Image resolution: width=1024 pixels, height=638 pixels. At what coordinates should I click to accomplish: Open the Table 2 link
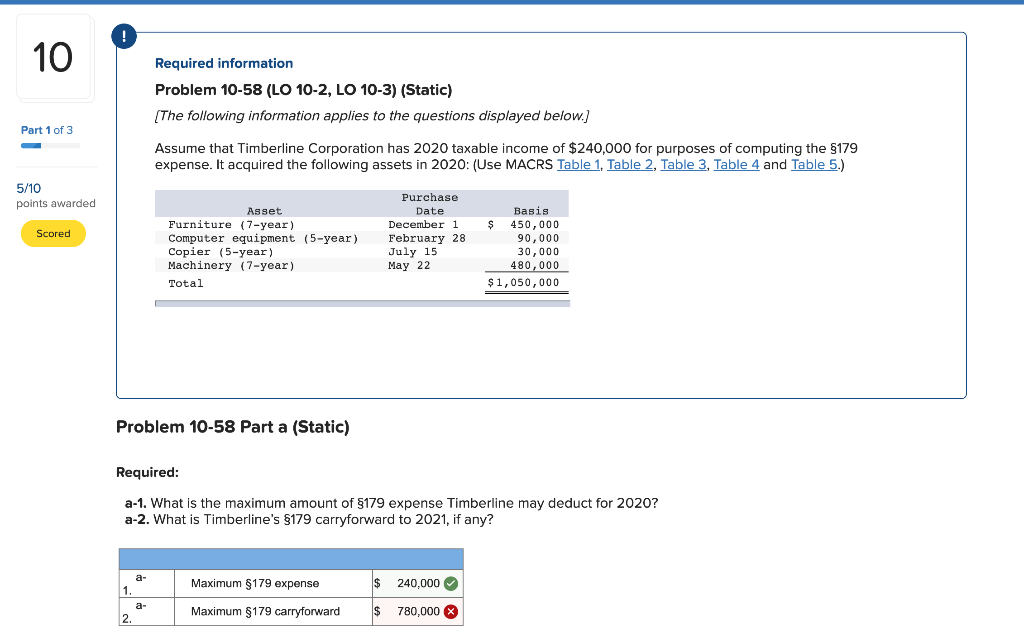630,164
